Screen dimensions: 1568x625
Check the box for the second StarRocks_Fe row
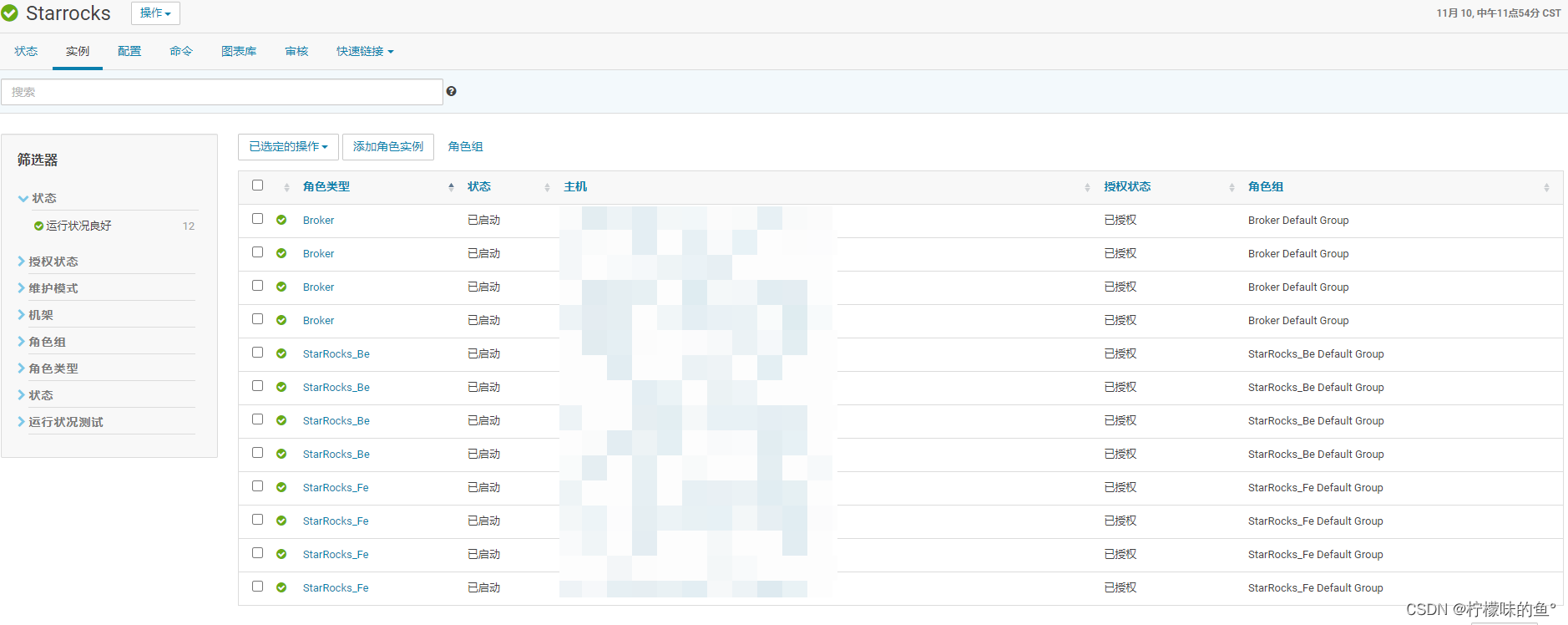(257, 520)
